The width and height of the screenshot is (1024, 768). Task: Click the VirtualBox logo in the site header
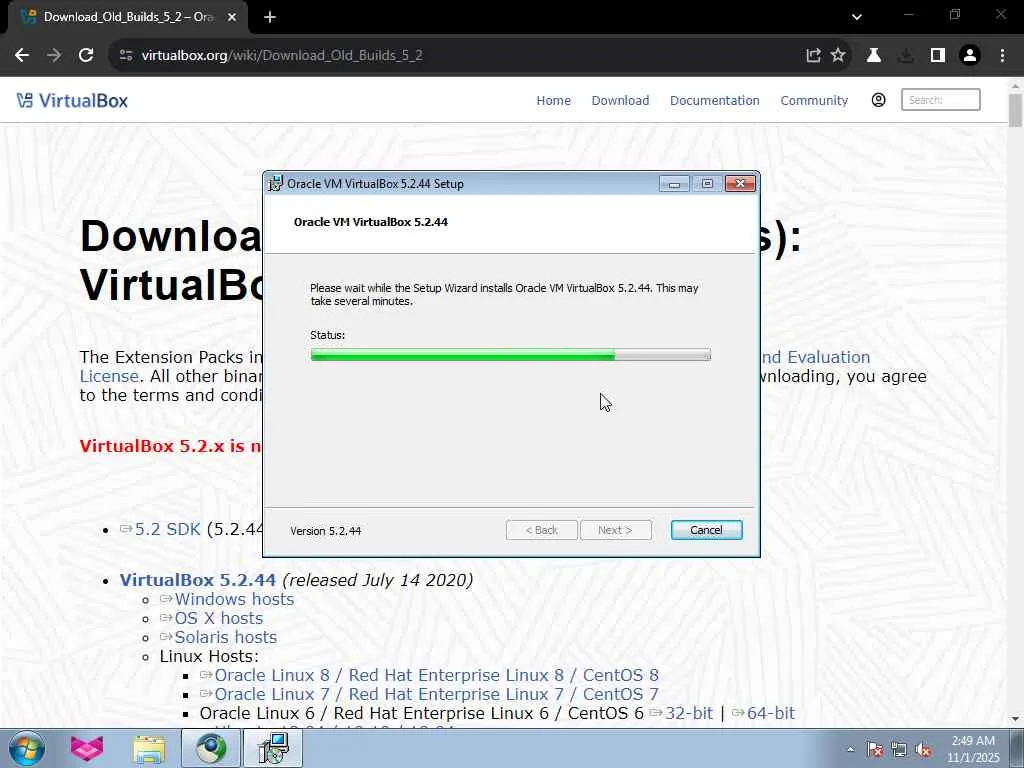[x=72, y=101]
